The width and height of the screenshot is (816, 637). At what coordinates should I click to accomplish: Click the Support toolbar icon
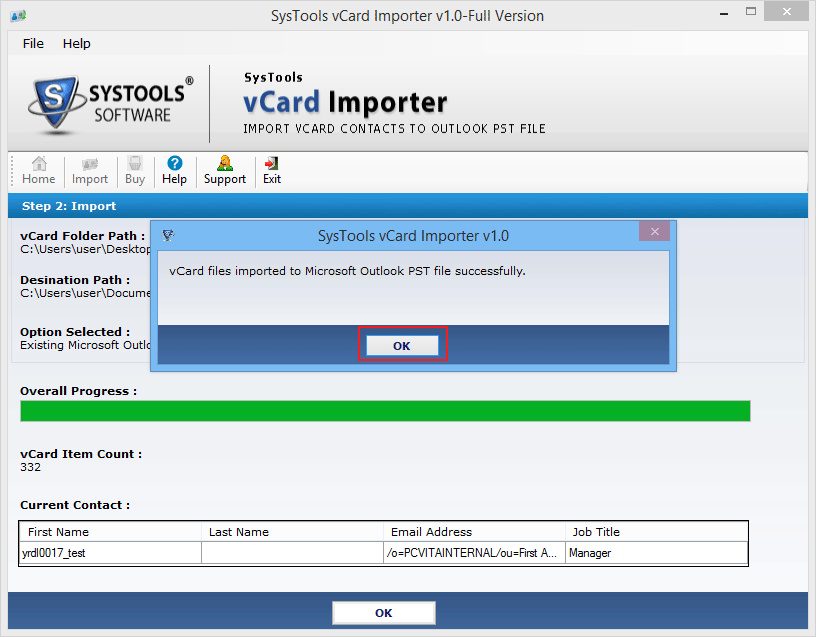click(x=225, y=171)
